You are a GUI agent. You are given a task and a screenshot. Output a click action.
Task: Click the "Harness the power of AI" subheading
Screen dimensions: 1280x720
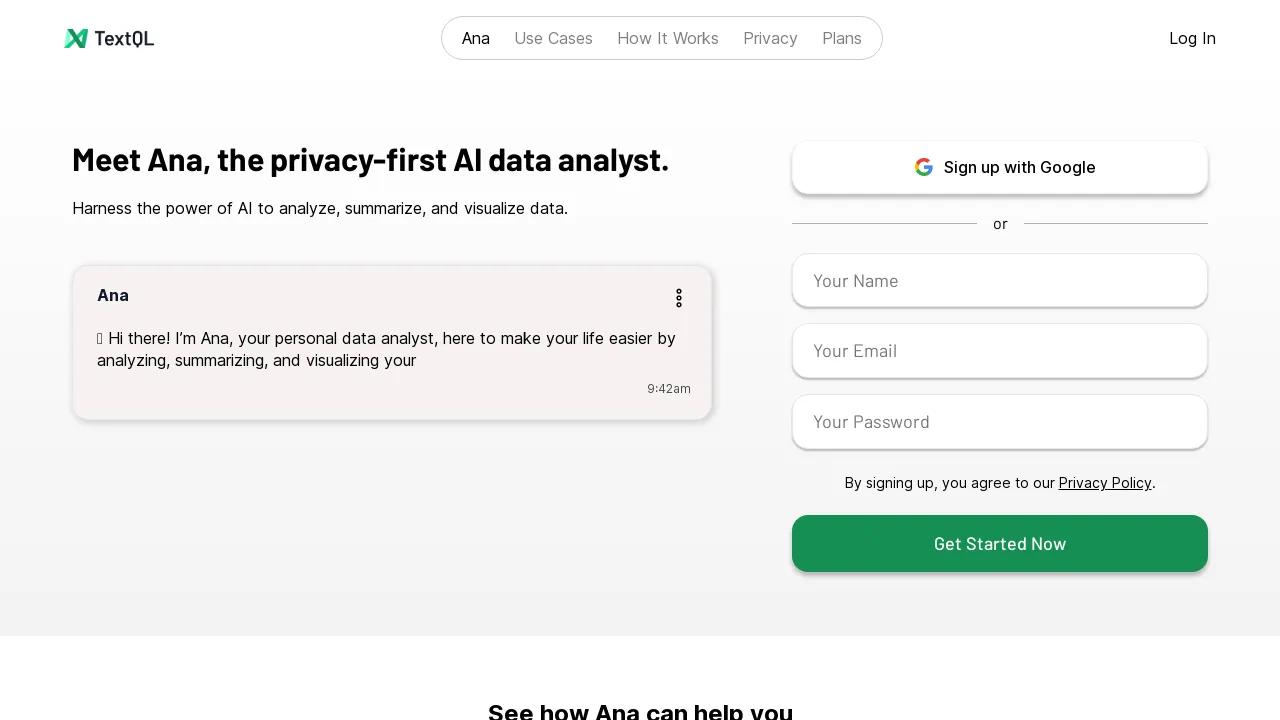click(x=320, y=208)
